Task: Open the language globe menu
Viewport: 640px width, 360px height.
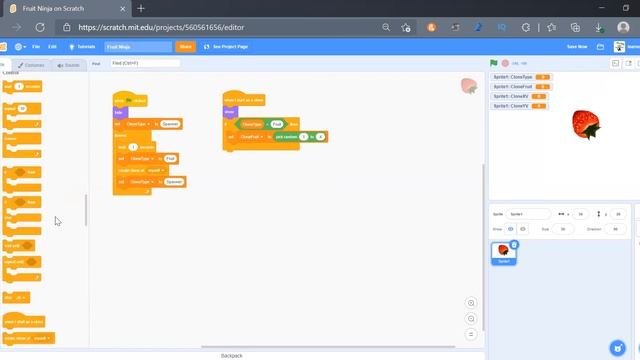Action: tap(20, 47)
